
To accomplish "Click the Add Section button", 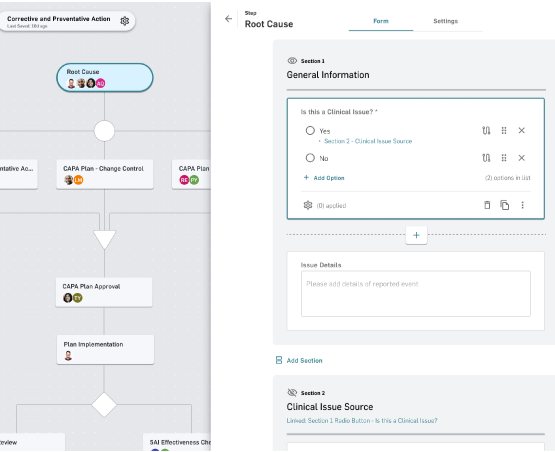I will (299, 360).
